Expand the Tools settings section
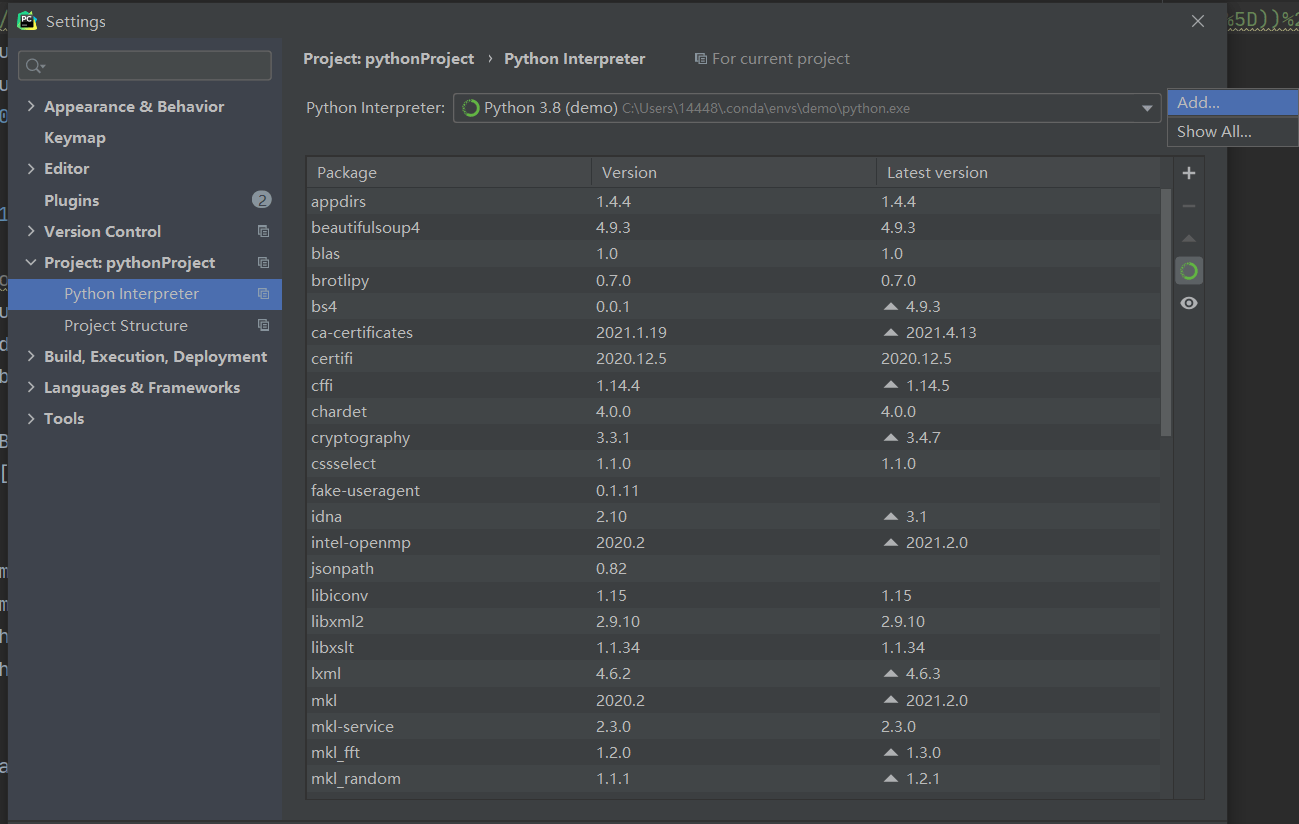 click(x=31, y=418)
